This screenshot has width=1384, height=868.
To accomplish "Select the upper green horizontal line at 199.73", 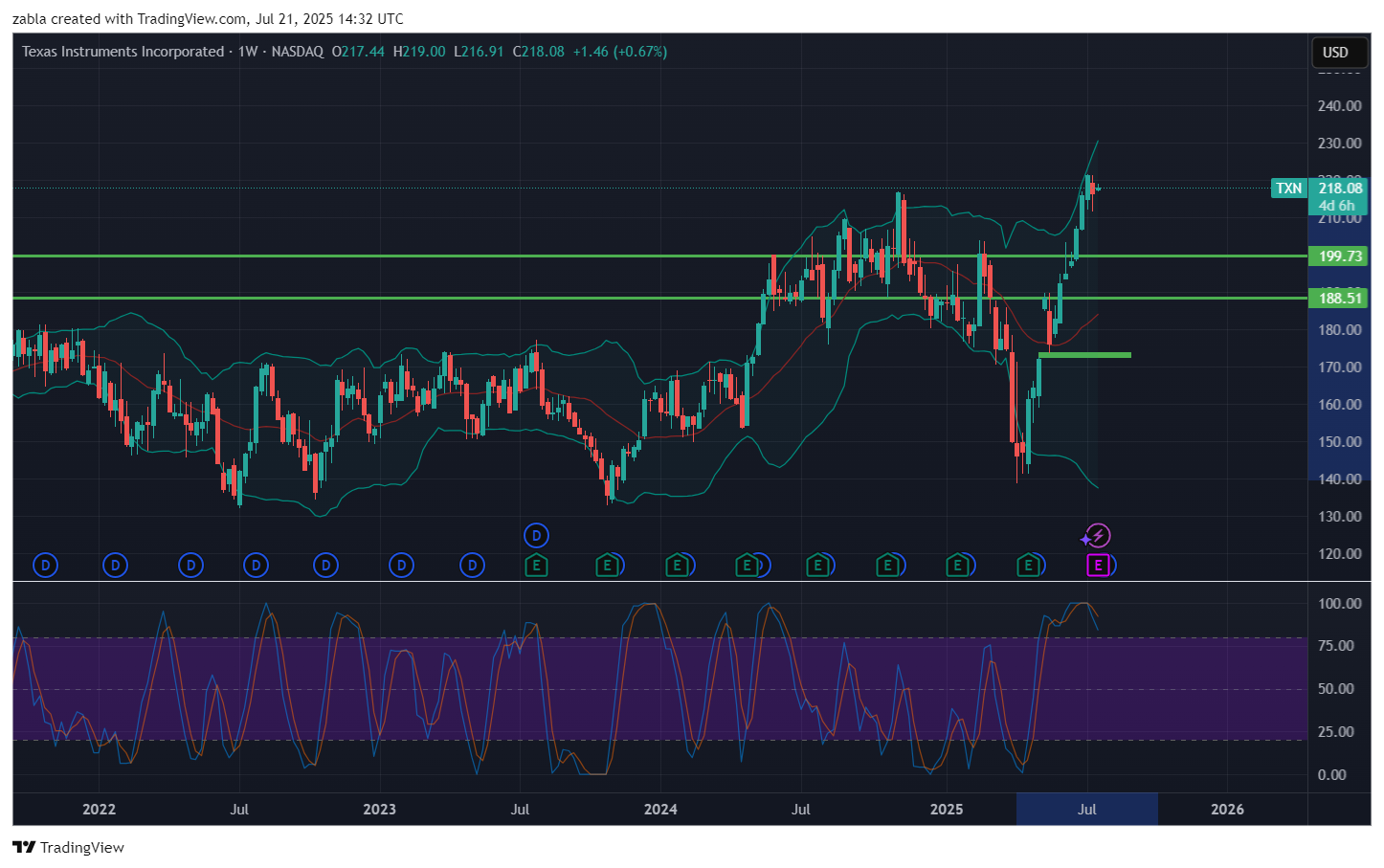I will (659, 256).
